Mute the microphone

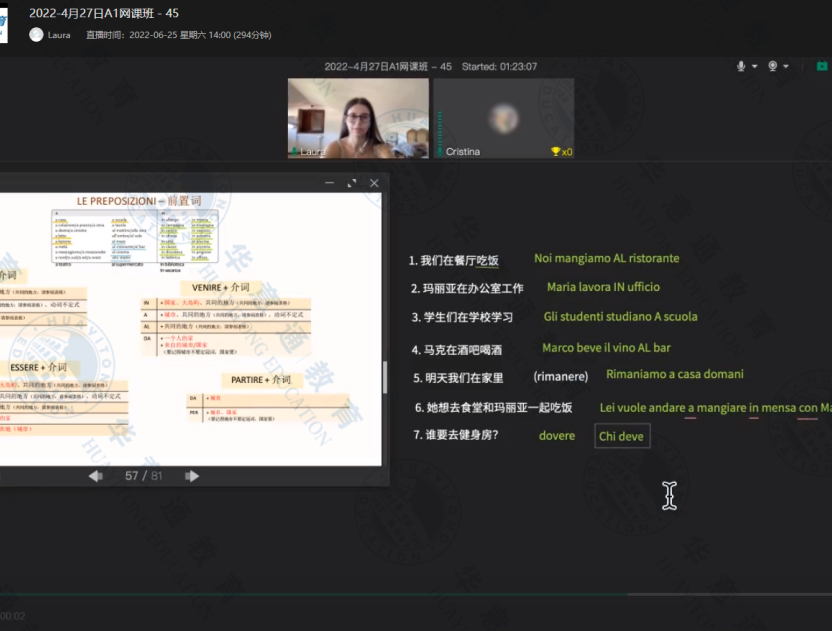click(741, 66)
